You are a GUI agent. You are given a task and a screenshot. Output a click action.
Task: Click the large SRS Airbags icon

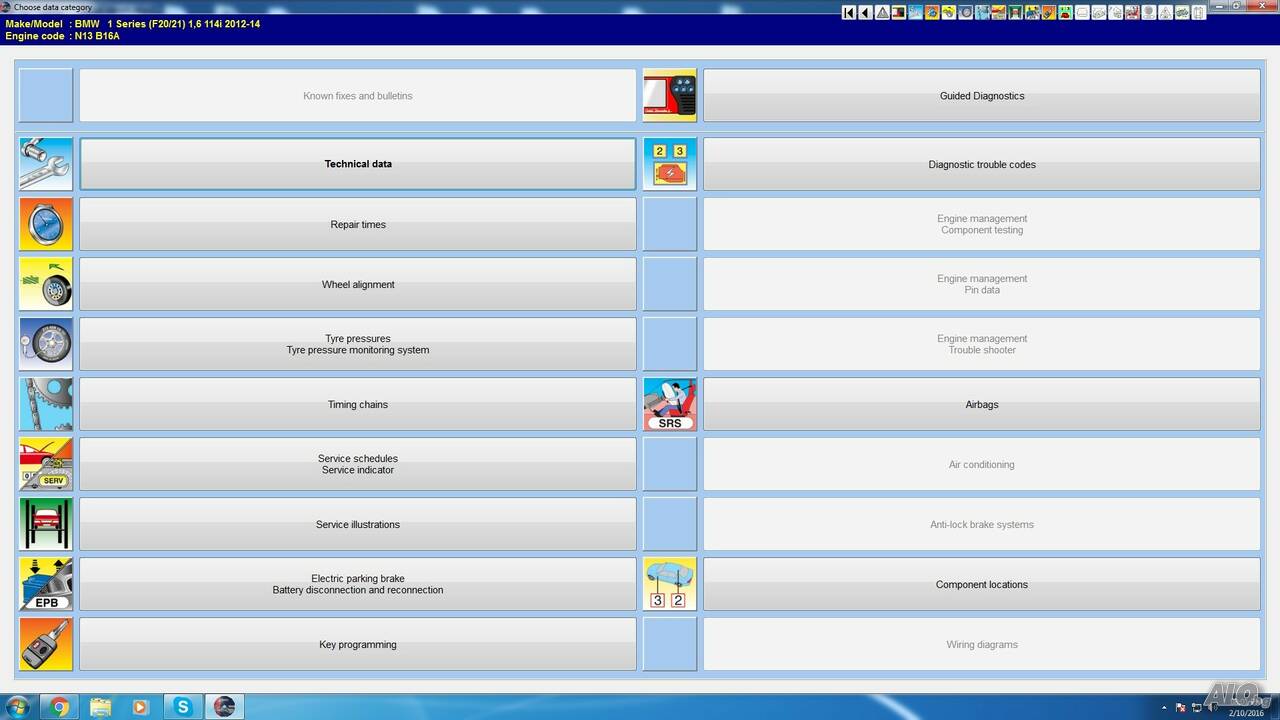(x=670, y=404)
